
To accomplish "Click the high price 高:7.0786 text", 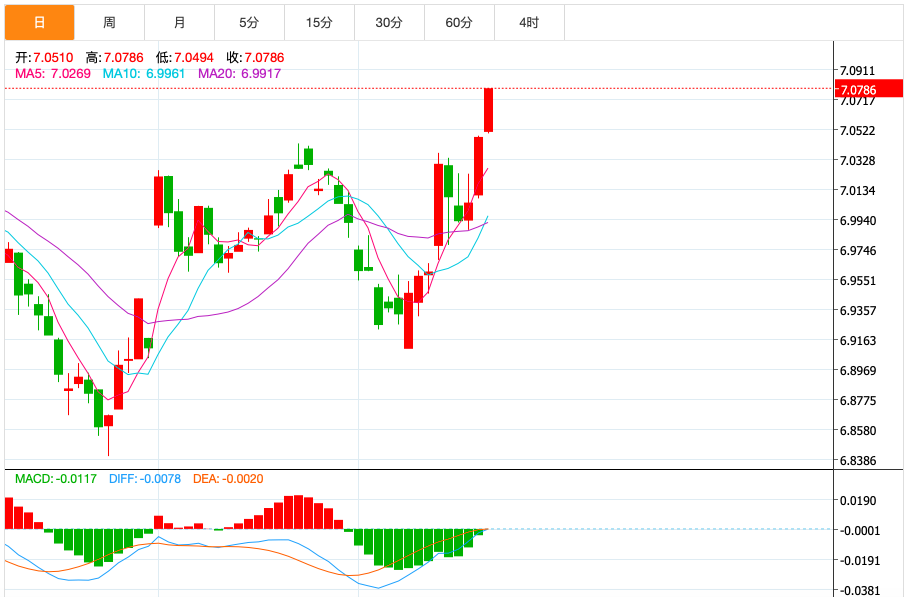I will pos(115,58).
